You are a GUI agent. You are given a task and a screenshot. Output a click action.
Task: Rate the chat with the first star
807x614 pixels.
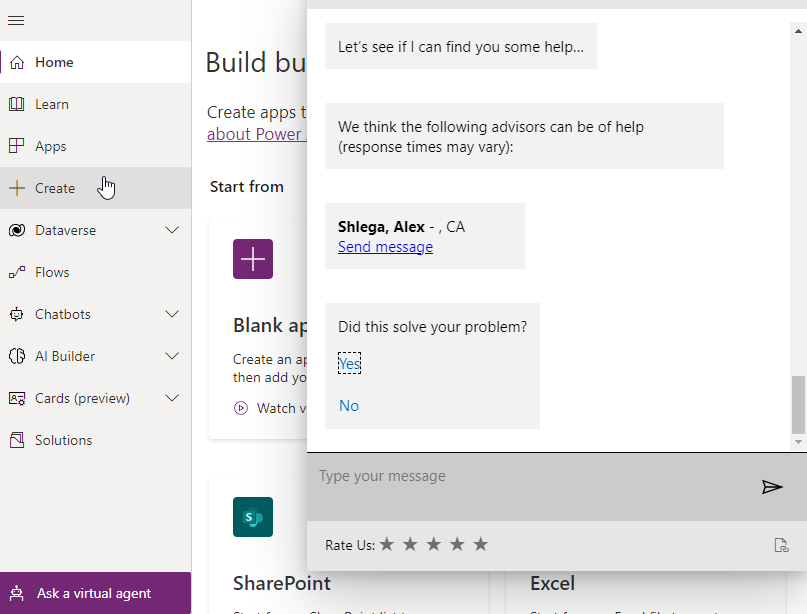[387, 544]
